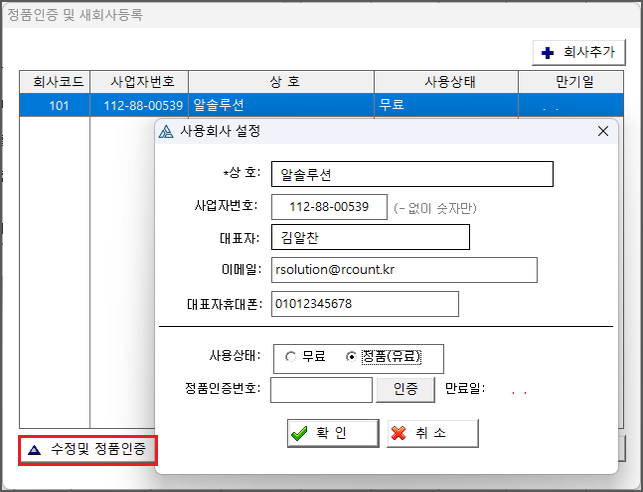
Task: Focus the 대표자휴대폰 input field
Action: 365,304
